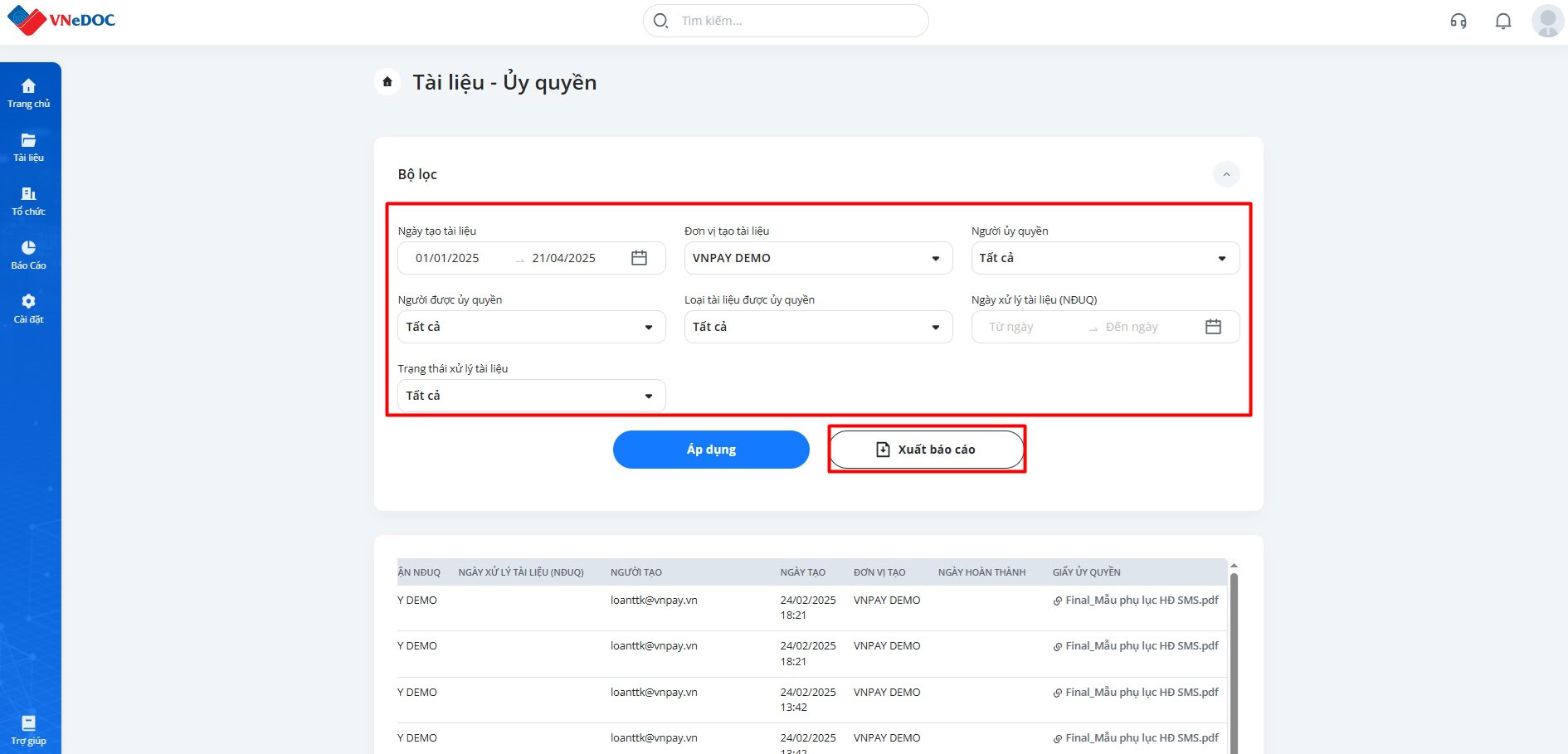Open Final_Mẫu phụ lục link dated 24/02/2025 13:42
The width and height of the screenshot is (1568, 754).
point(1142,693)
